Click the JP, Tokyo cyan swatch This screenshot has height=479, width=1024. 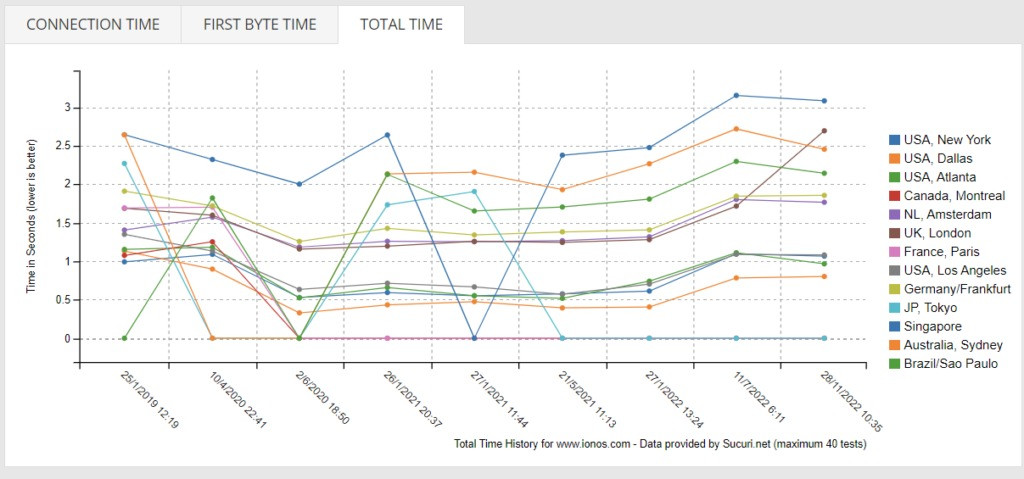(895, 308)
